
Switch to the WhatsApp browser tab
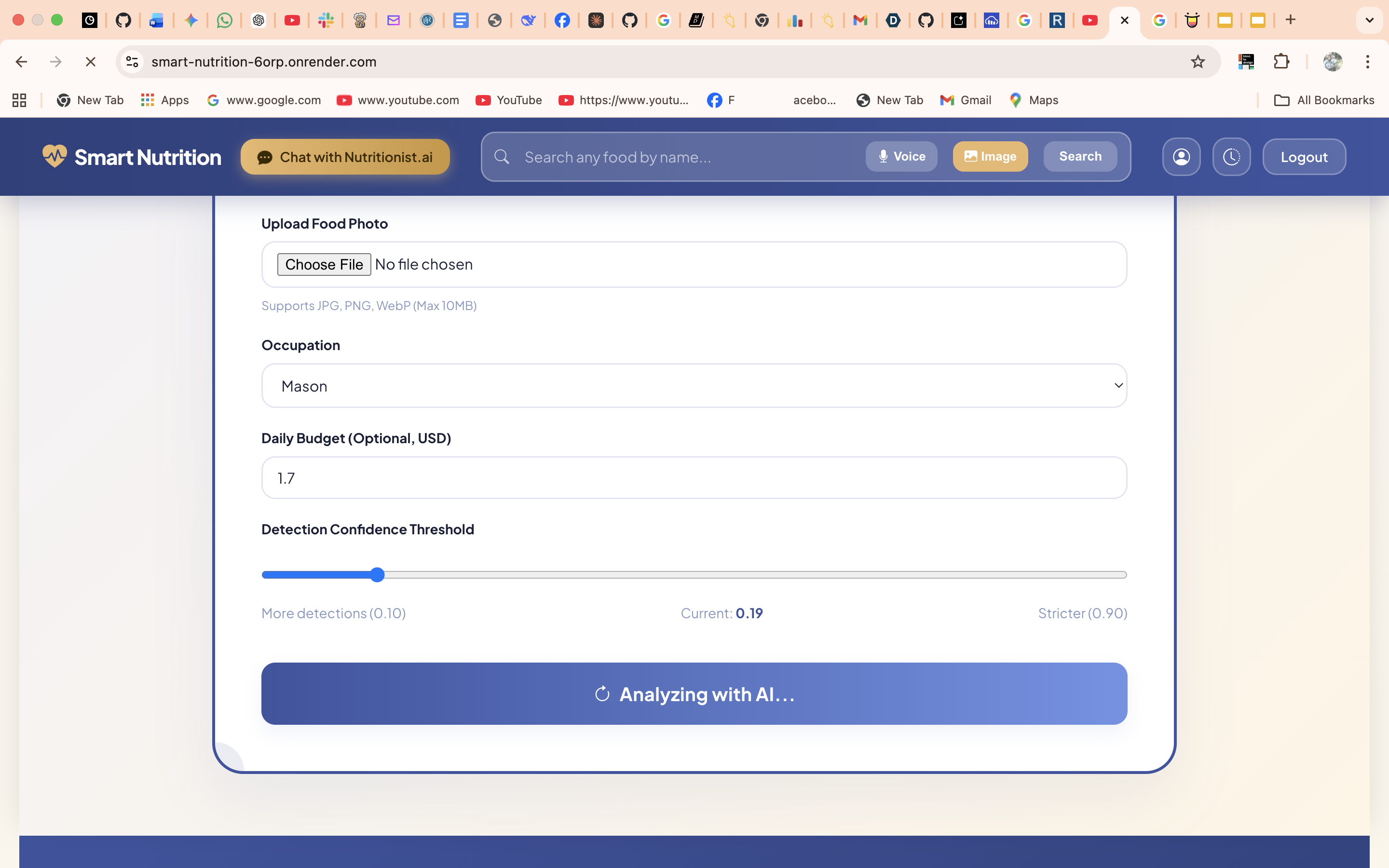(224, 21)
